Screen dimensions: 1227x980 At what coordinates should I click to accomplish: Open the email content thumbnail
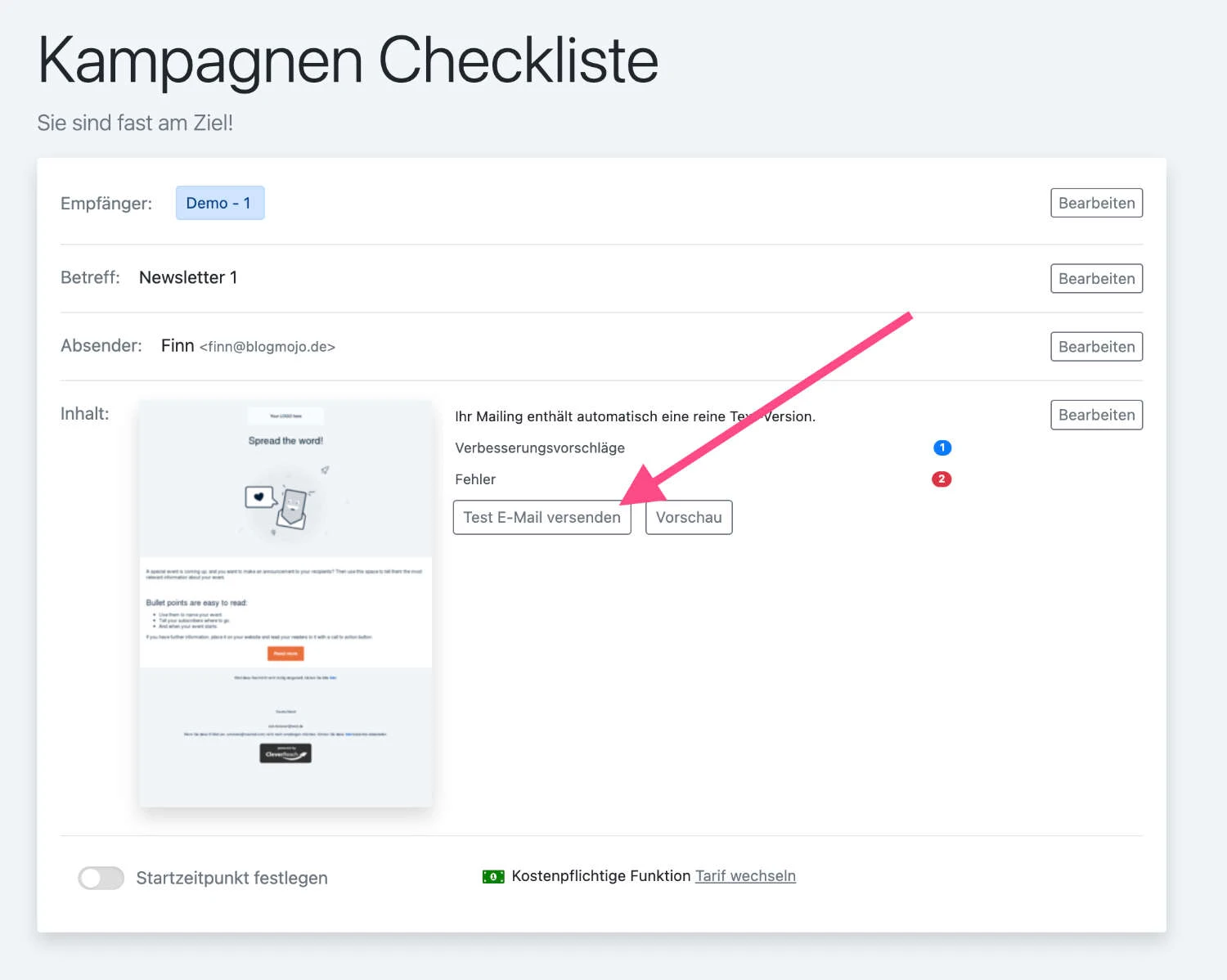pyautogui.click(x=285, y=602)
